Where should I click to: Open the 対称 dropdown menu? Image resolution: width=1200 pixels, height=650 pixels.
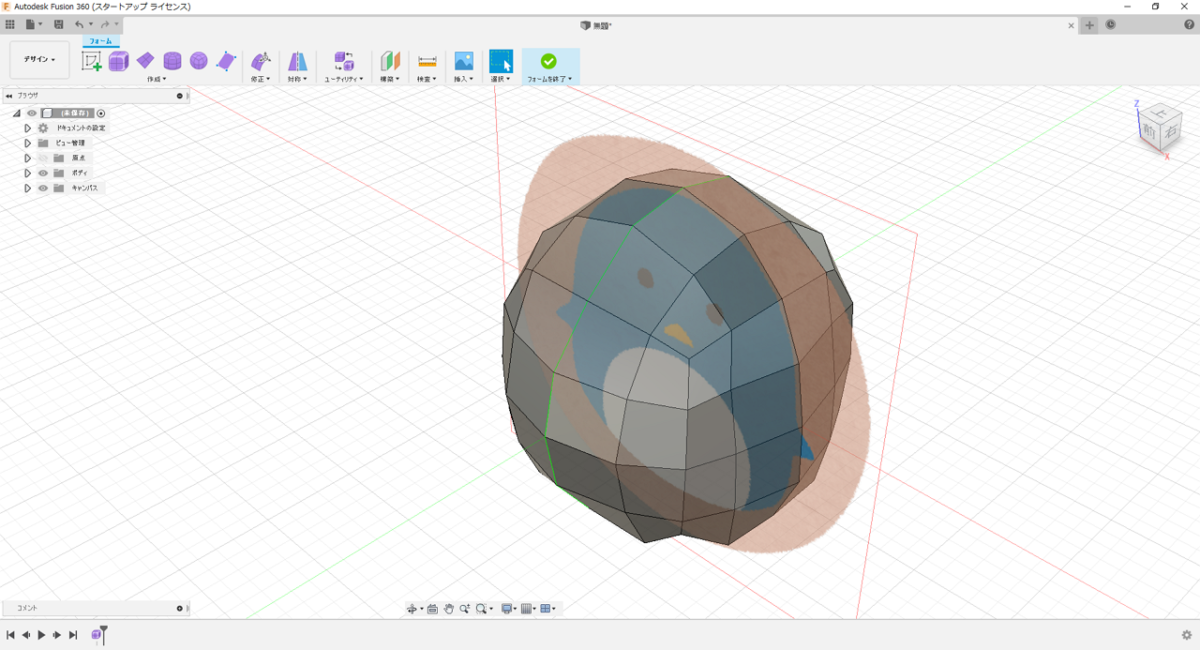[x=297, y=78]
